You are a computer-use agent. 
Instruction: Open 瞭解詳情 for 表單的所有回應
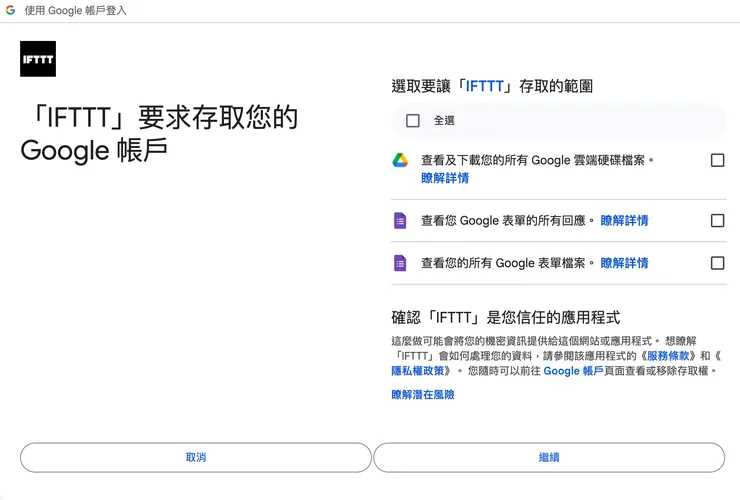624,220
